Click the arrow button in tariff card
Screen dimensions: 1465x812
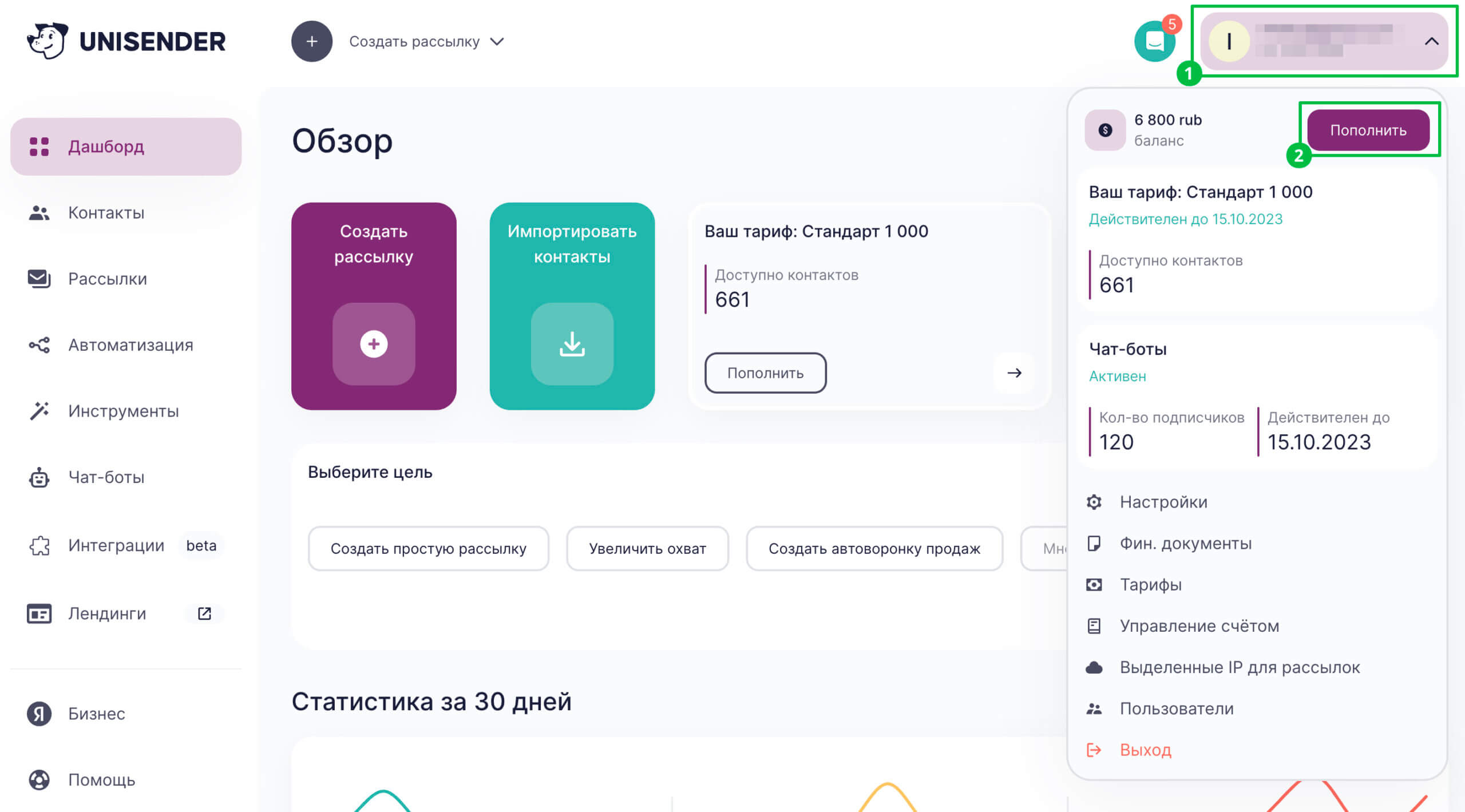pos(1014,373)
